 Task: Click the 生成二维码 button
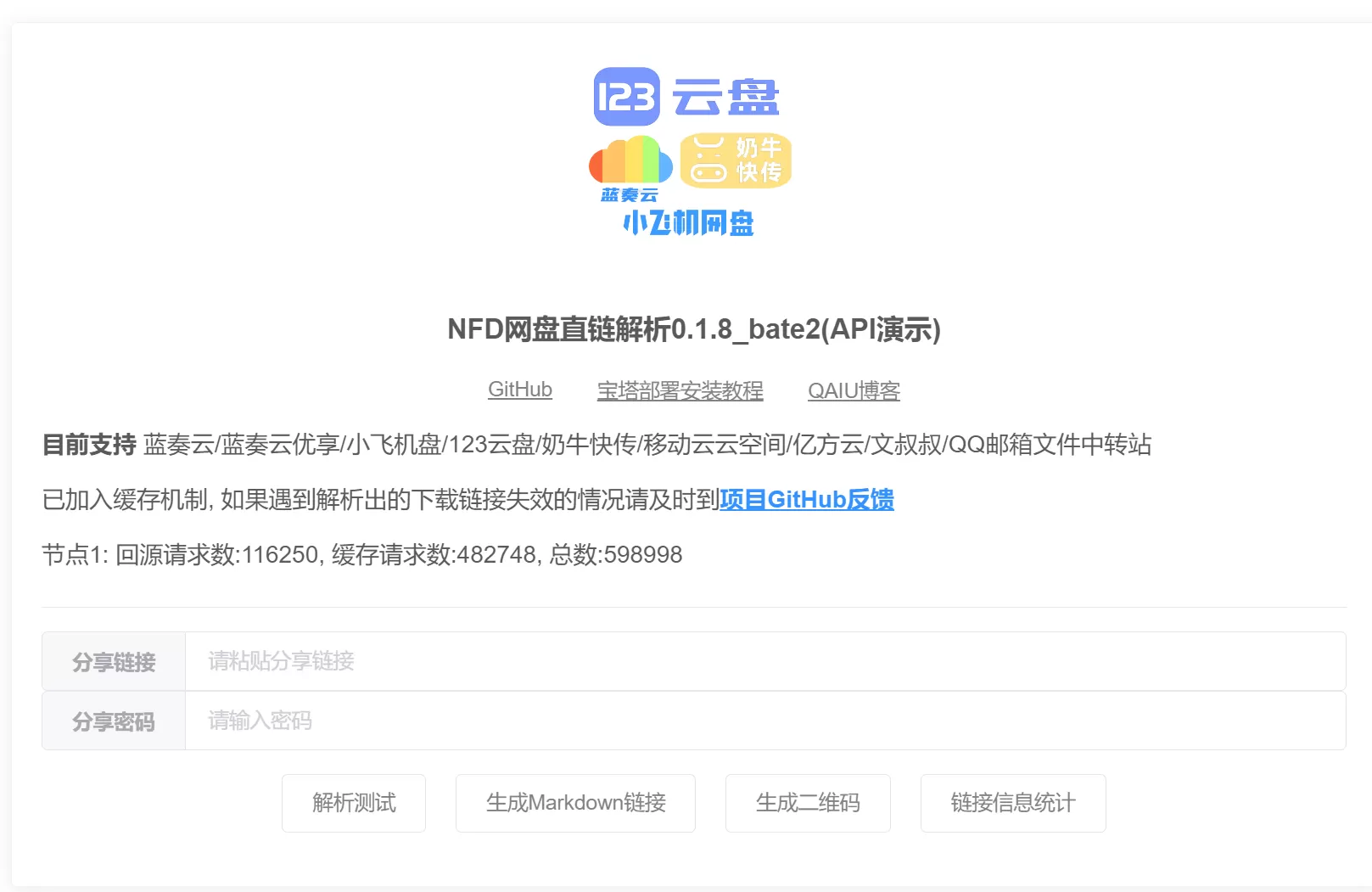pyautogui.click(x=808, y=803)
